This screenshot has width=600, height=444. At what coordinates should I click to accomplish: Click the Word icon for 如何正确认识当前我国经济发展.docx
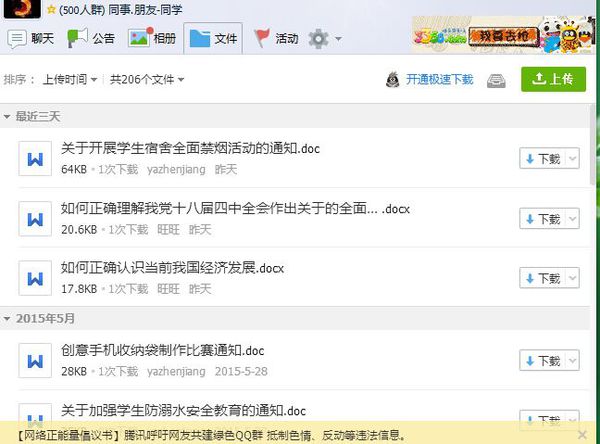(x=35, y=278)
